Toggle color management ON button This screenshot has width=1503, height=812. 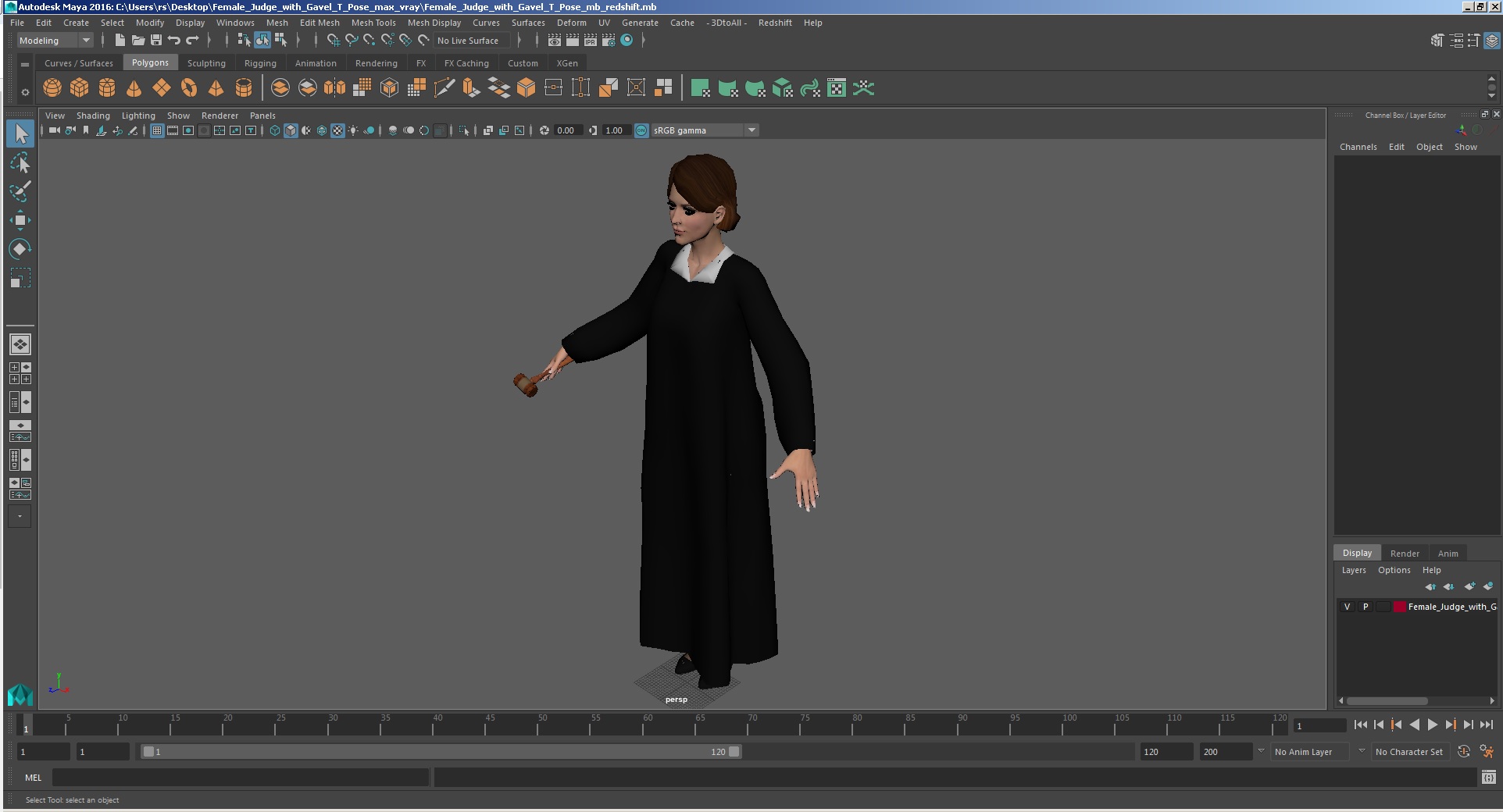[641, 130]
